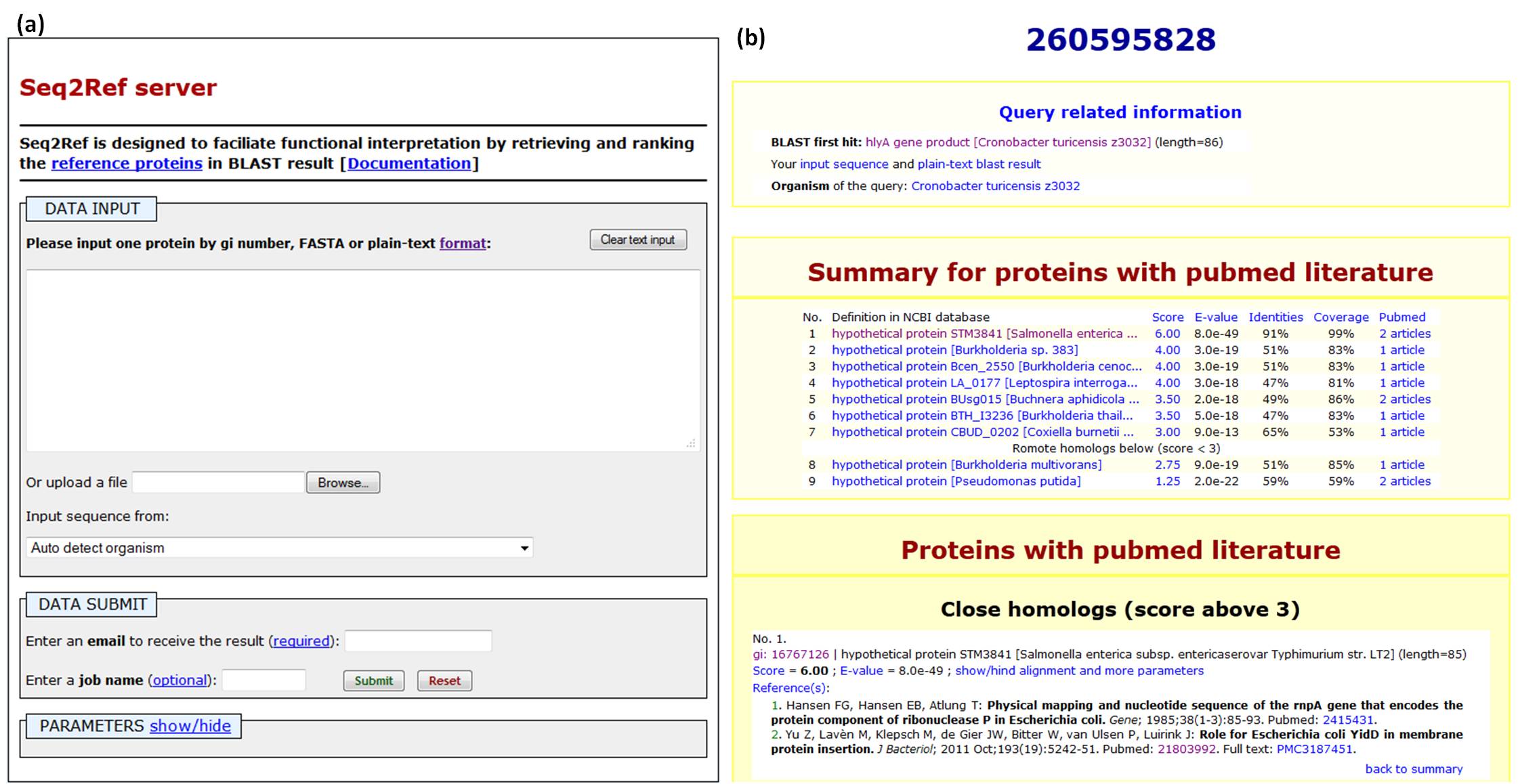Screen dimensions: 1520x784
Task: Open the plain-text format link
Action: [x=463, y=243]
